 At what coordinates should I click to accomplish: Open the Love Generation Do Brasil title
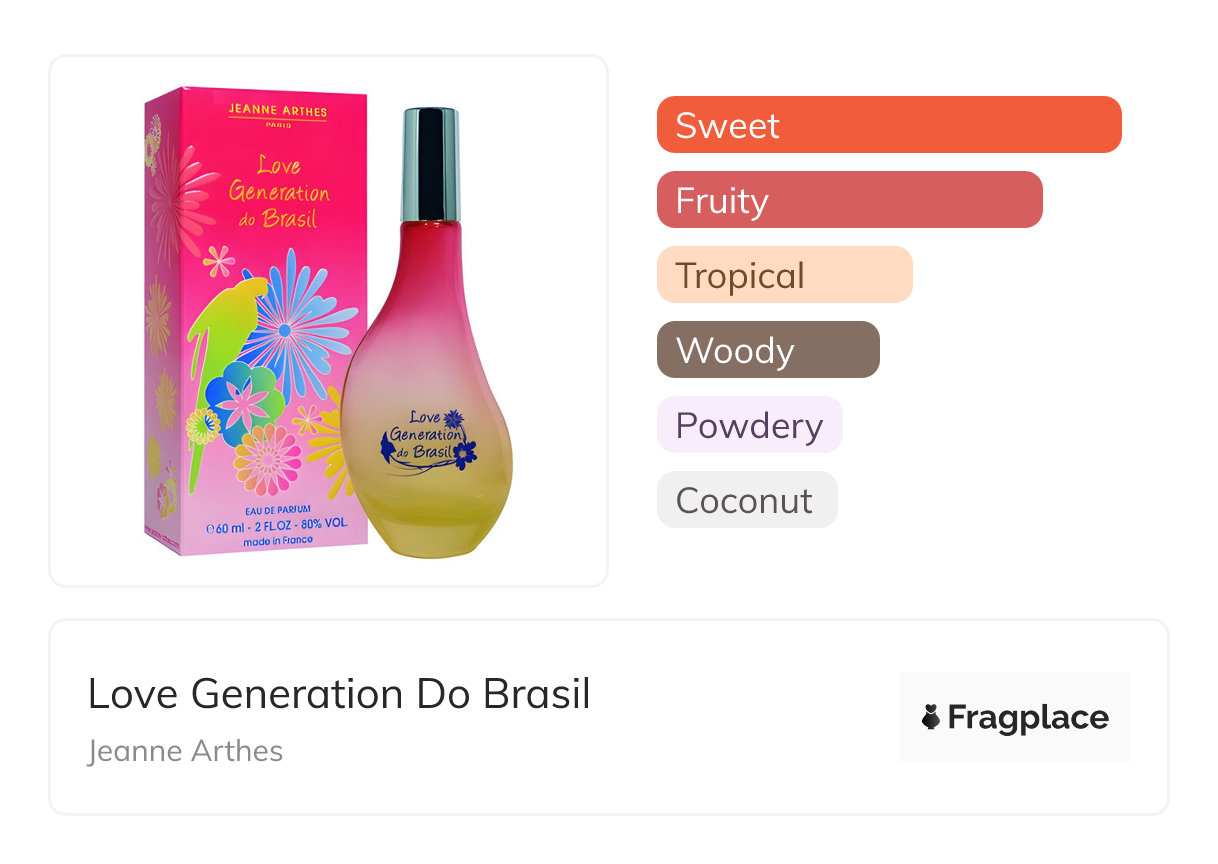339,693
